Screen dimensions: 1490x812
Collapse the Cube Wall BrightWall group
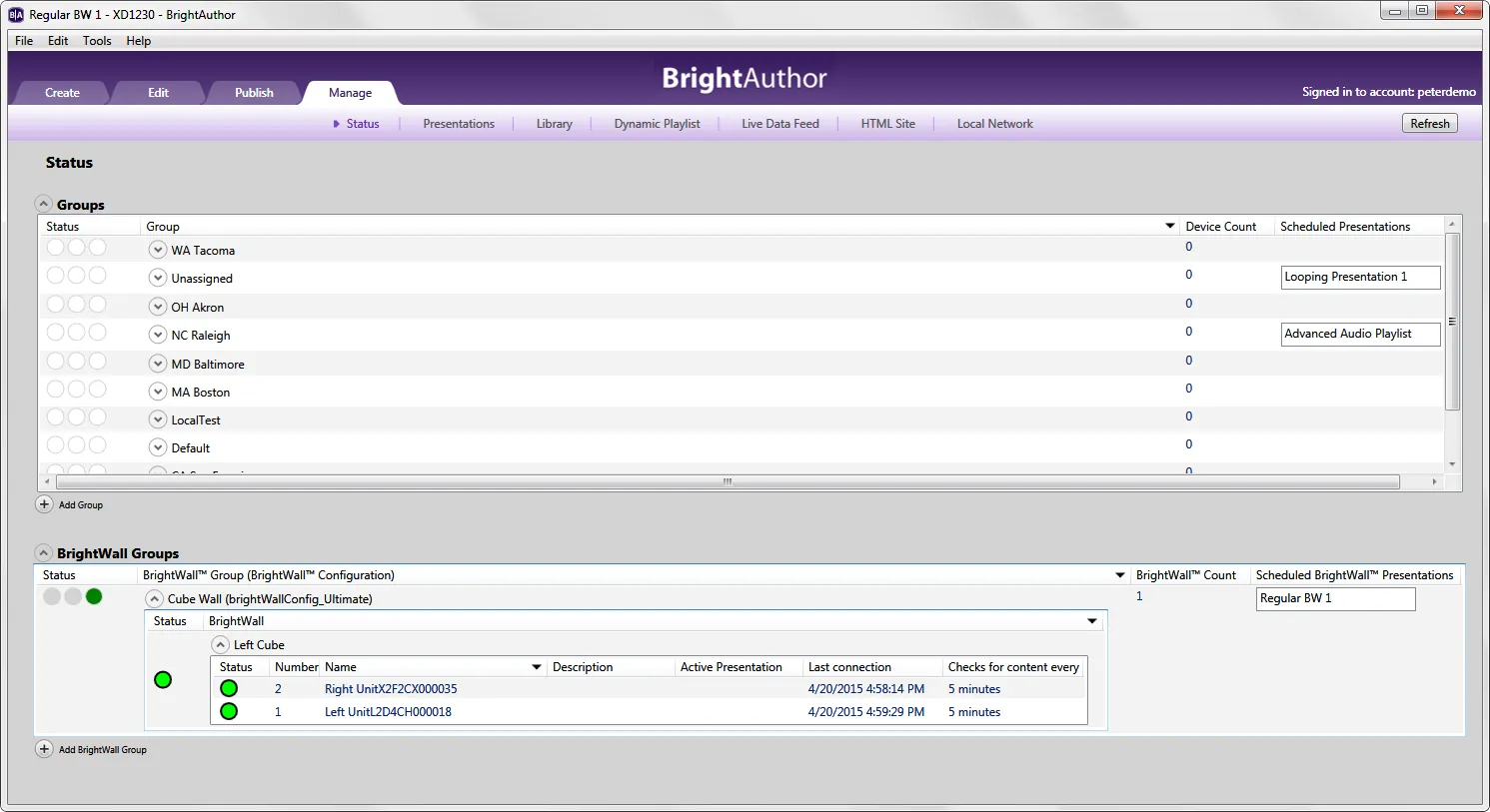[155, 599]
